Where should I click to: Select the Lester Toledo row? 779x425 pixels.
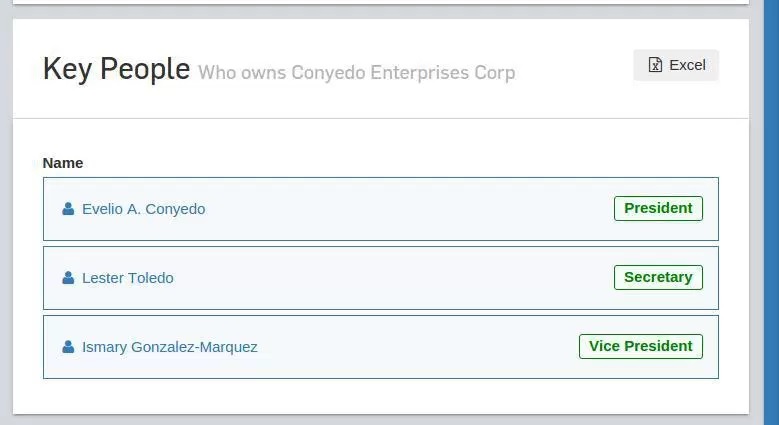pos(381,278)
